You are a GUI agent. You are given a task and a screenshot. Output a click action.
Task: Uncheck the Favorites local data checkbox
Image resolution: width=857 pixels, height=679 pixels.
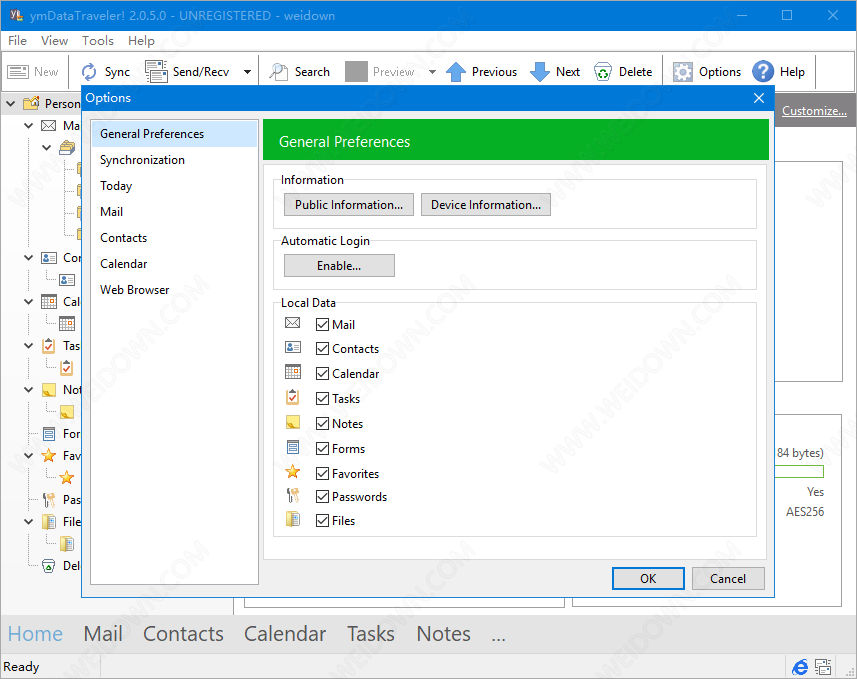322,473
